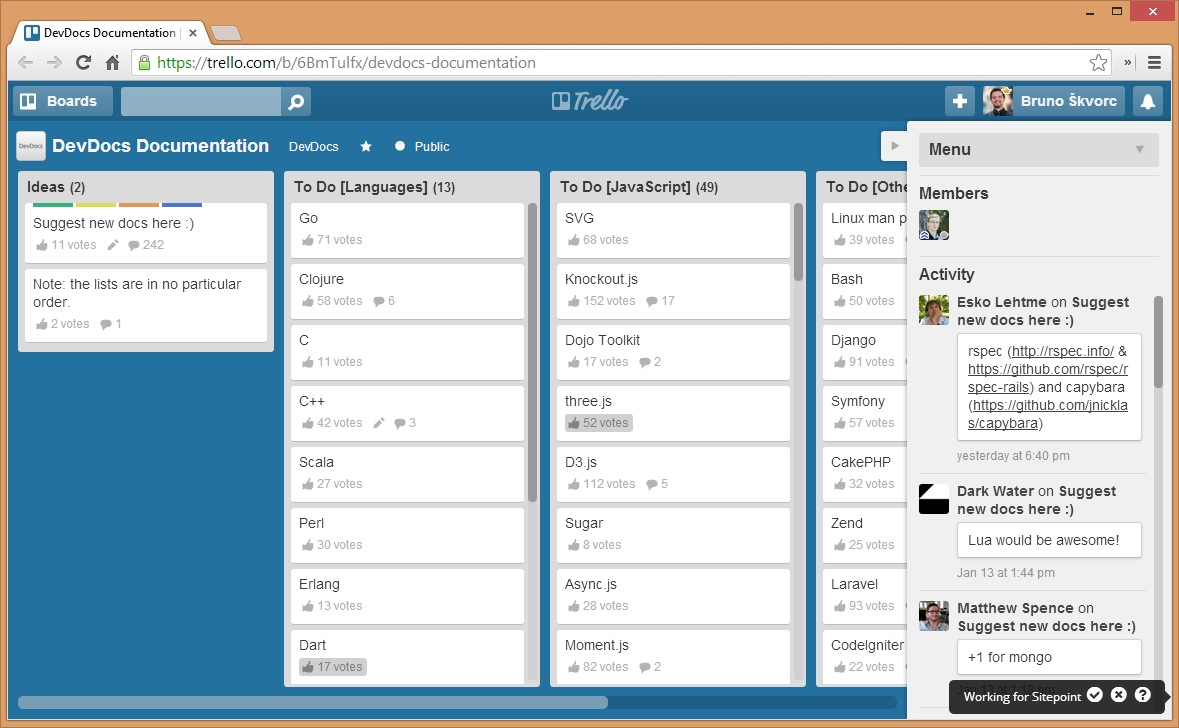This screenshot has height=728, width=1179.
Task: Click thumbs-up icon on Laravel card
Action: pos(840,606)
